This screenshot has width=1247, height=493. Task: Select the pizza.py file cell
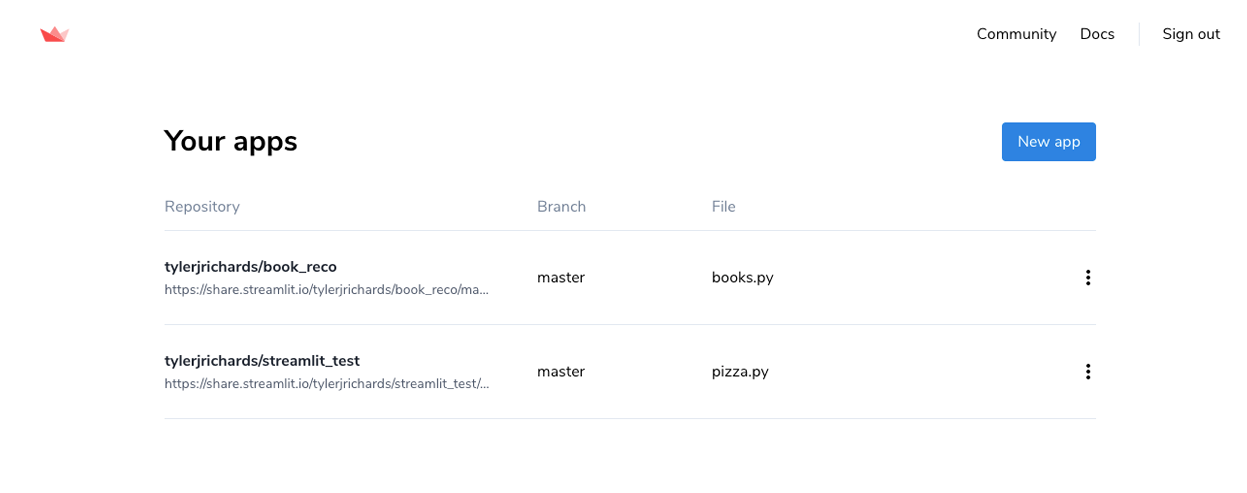pos(740,372)
